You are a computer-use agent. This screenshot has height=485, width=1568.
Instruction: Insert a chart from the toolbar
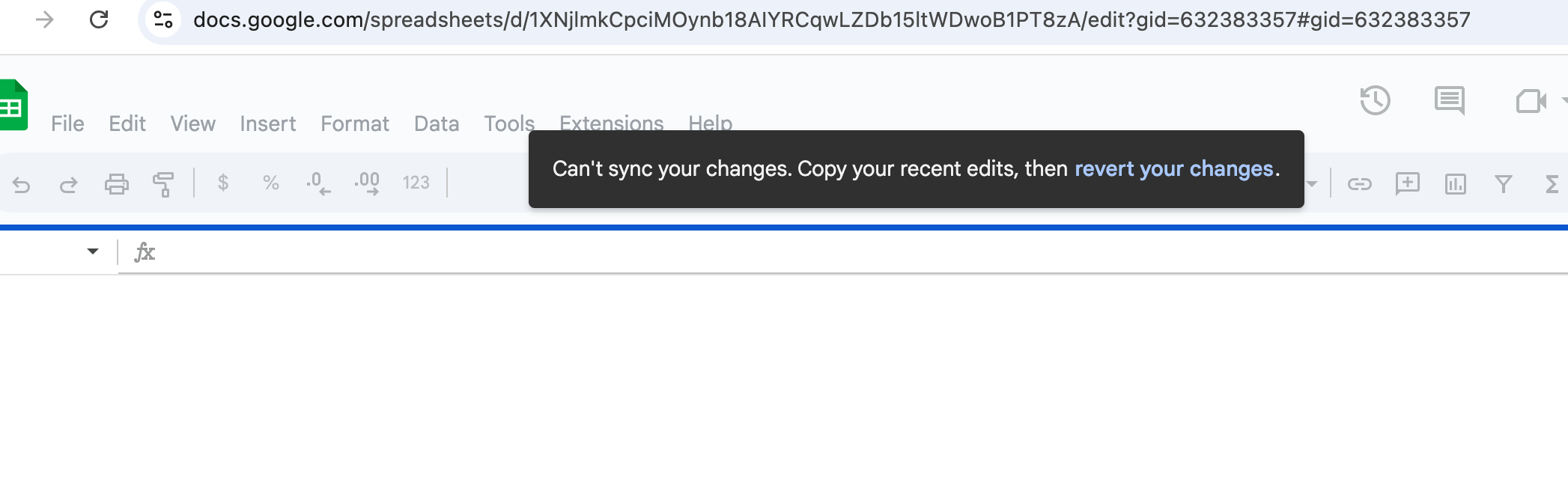[x=1455, y=184]
